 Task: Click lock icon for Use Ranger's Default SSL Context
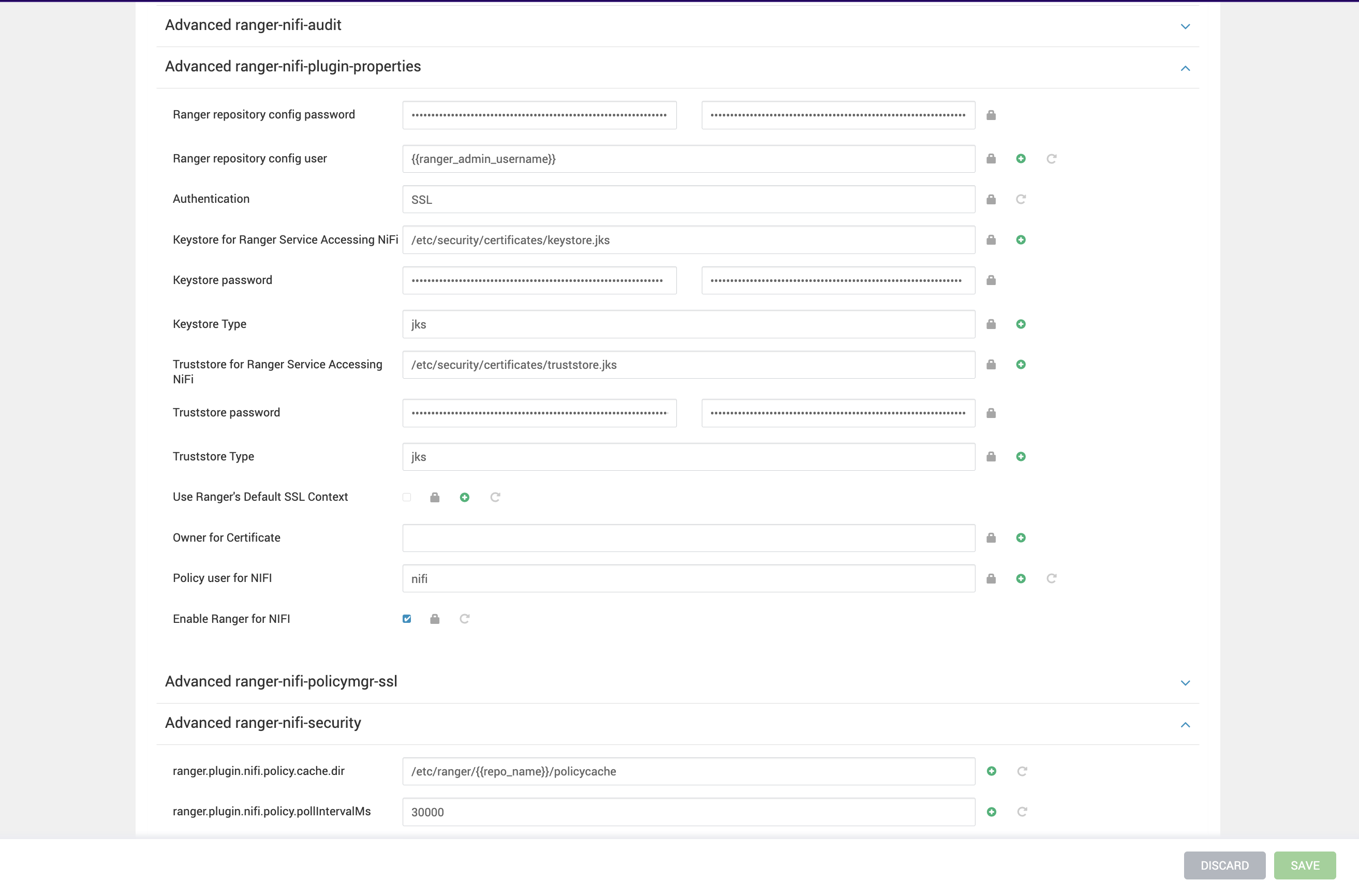tap(434, 498)
